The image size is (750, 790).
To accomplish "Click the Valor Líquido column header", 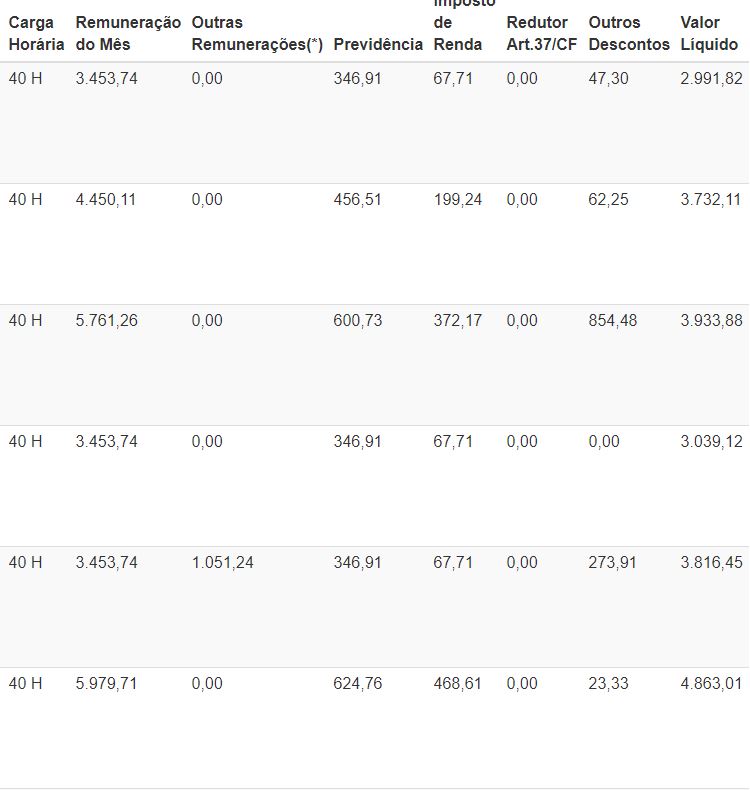I will tap(709, 33).
